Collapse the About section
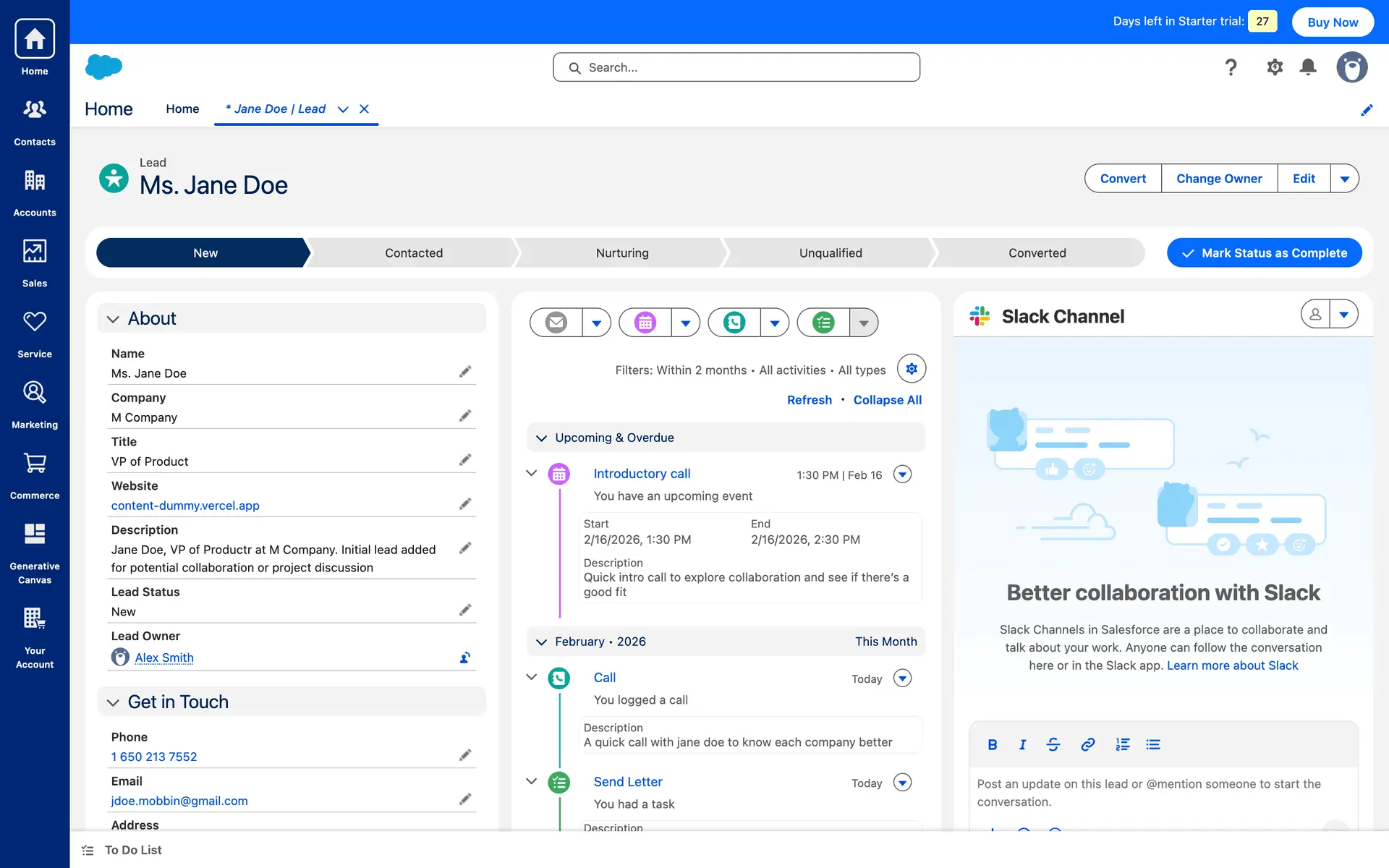 coord(113,319)
